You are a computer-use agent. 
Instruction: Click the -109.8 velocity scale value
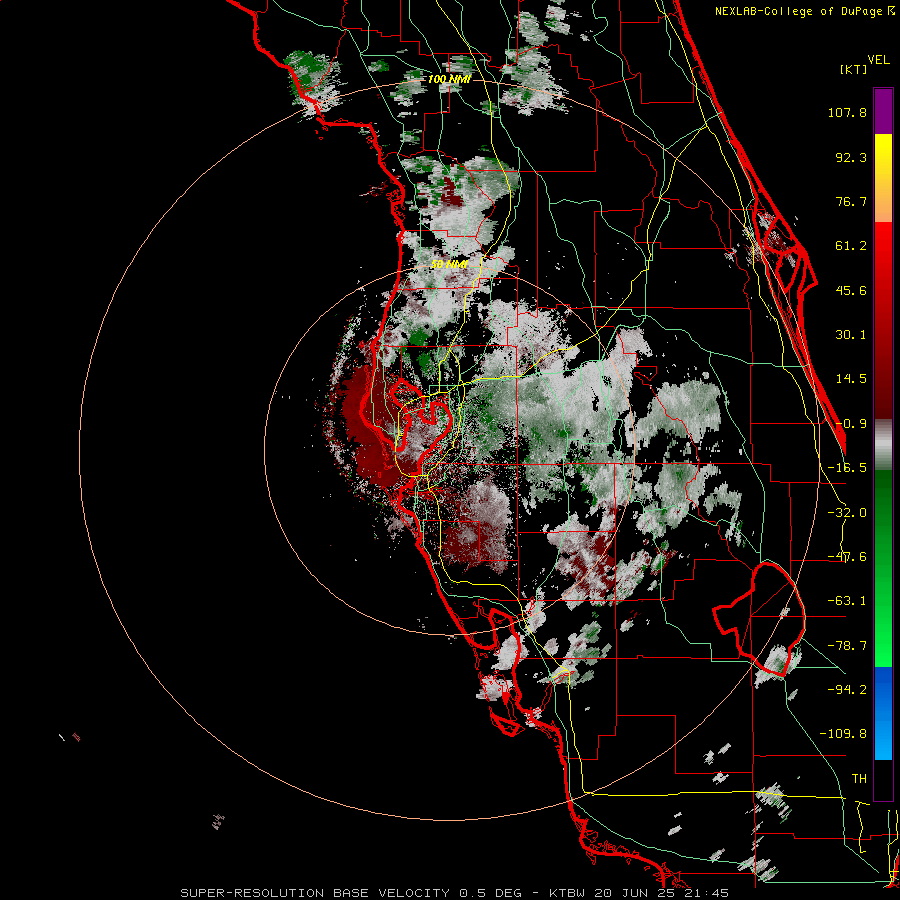(843, 734)
